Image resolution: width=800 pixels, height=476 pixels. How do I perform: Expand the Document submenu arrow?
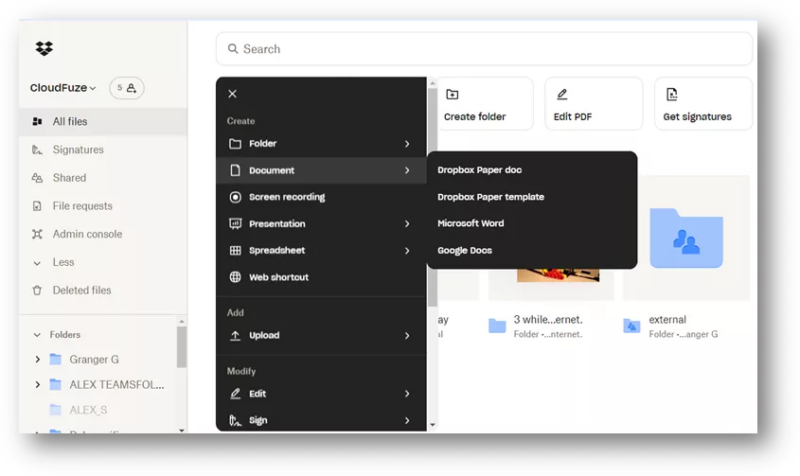[x=407, y=170]
